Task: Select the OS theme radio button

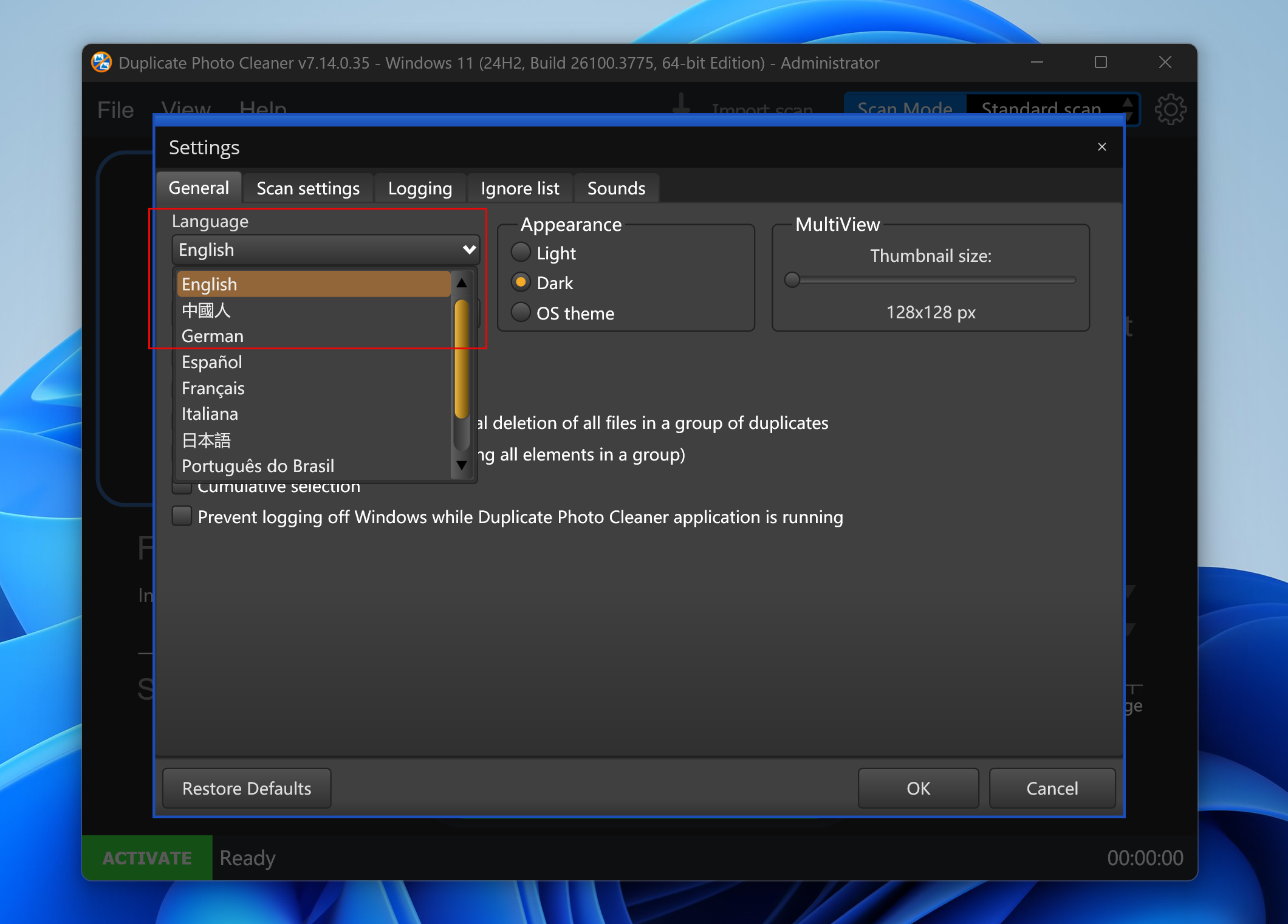Action: click(x=521, y=312)
